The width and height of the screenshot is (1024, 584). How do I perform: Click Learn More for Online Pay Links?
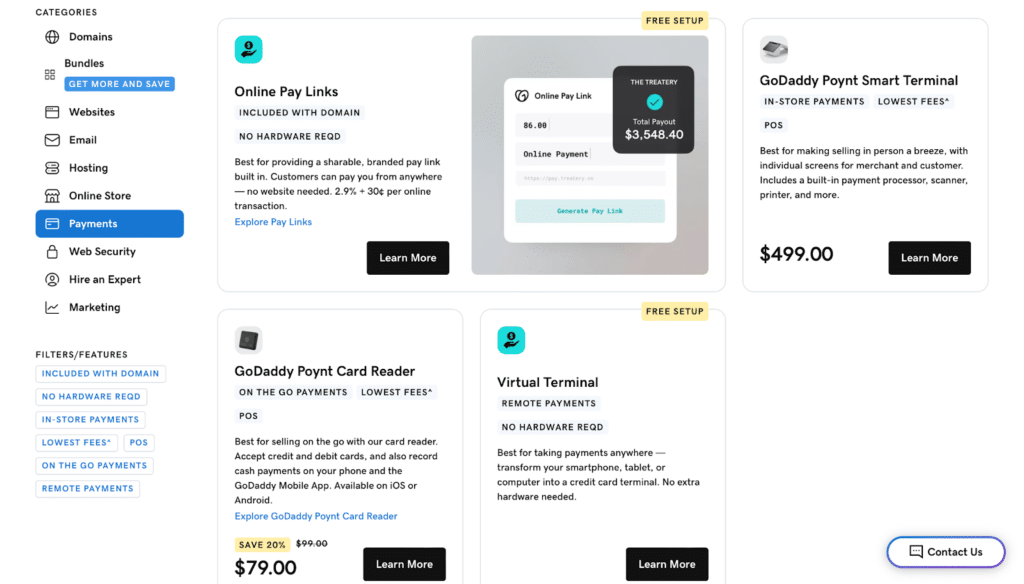tap(407, 258)
